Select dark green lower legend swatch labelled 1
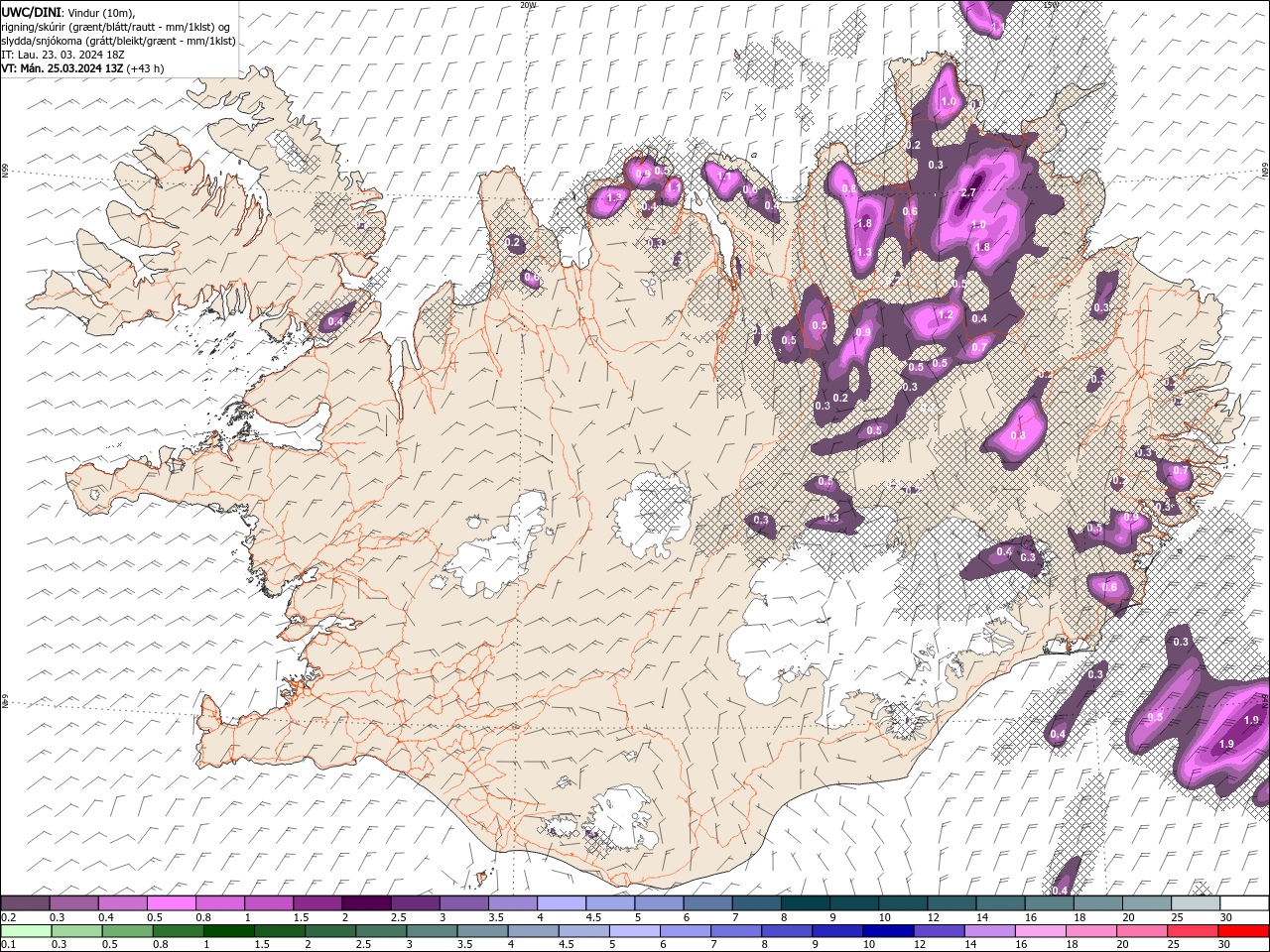The image size is (1270, 952). click(228, 931)
